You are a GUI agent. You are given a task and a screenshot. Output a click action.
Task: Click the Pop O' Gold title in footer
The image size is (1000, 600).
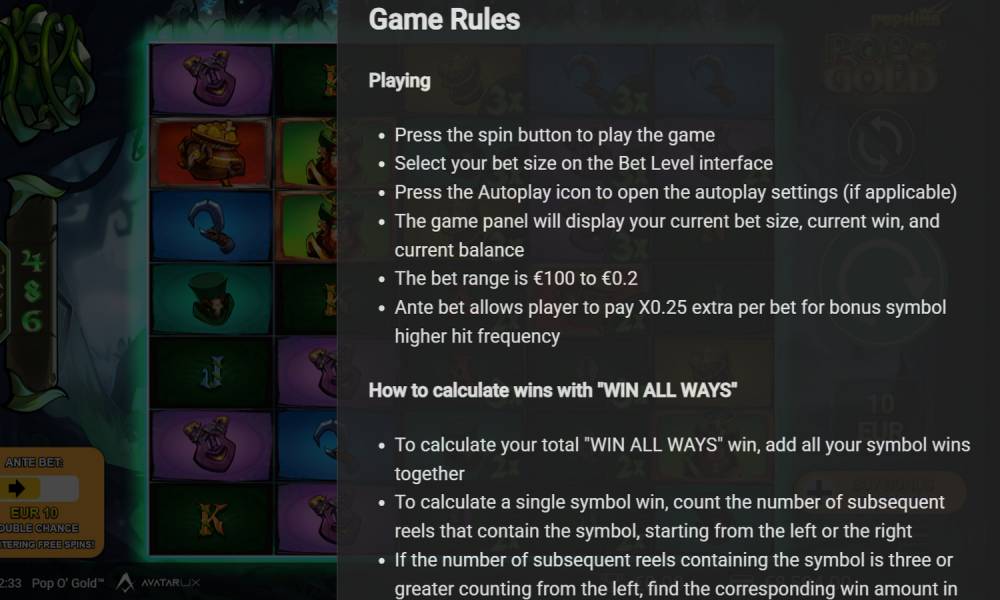(x=68, y=583)
